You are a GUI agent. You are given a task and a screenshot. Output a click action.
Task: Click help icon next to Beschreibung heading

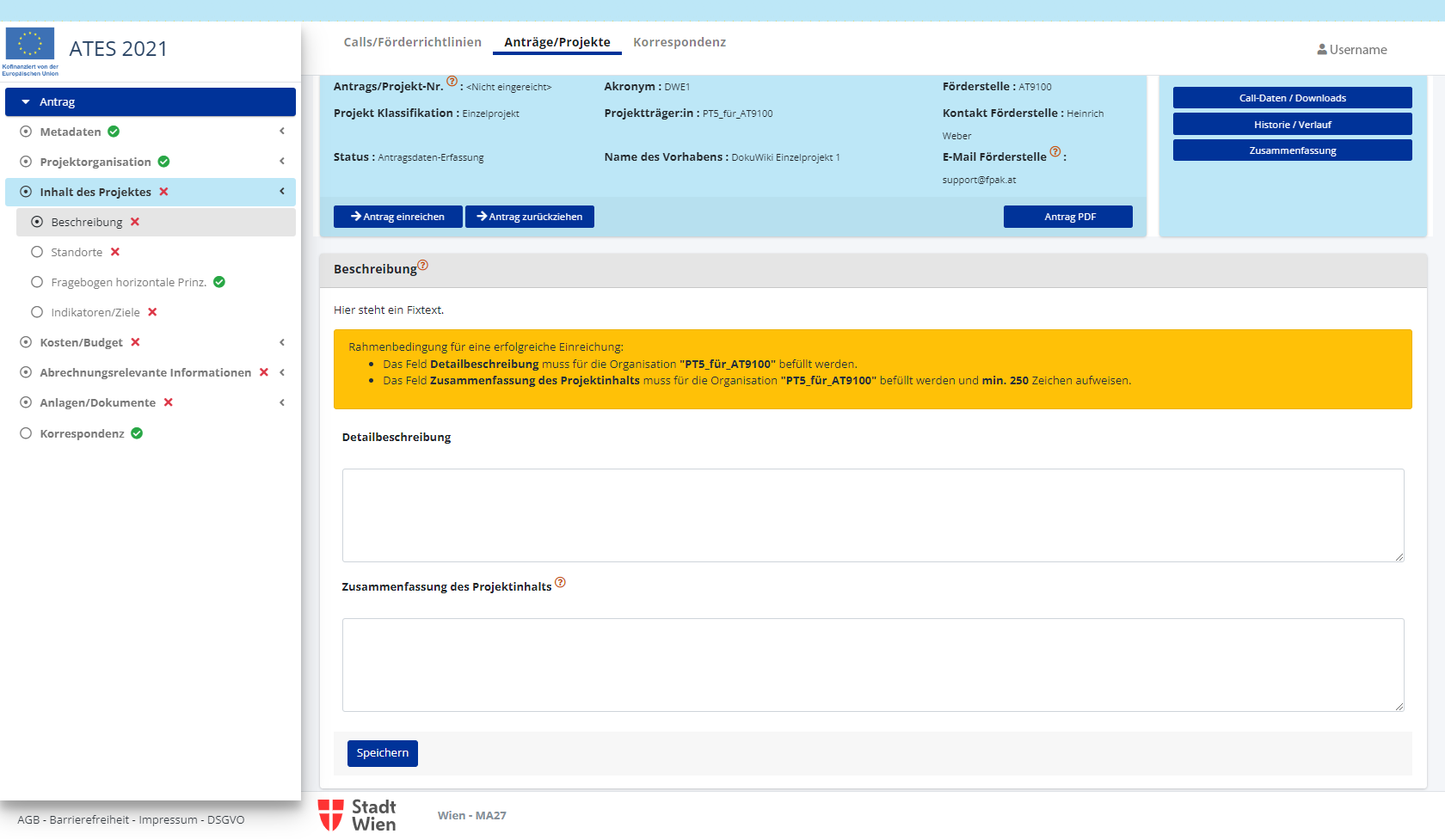(x=422, y=266)
